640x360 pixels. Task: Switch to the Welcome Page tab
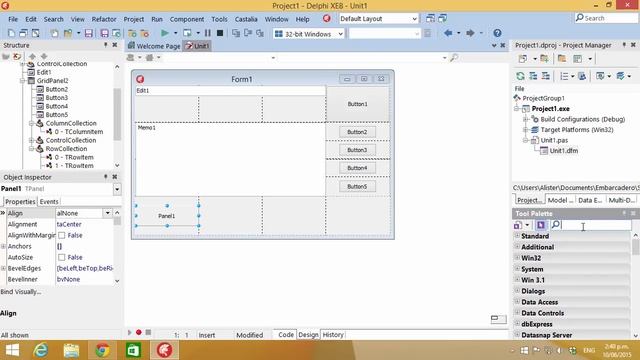(154, 46)
